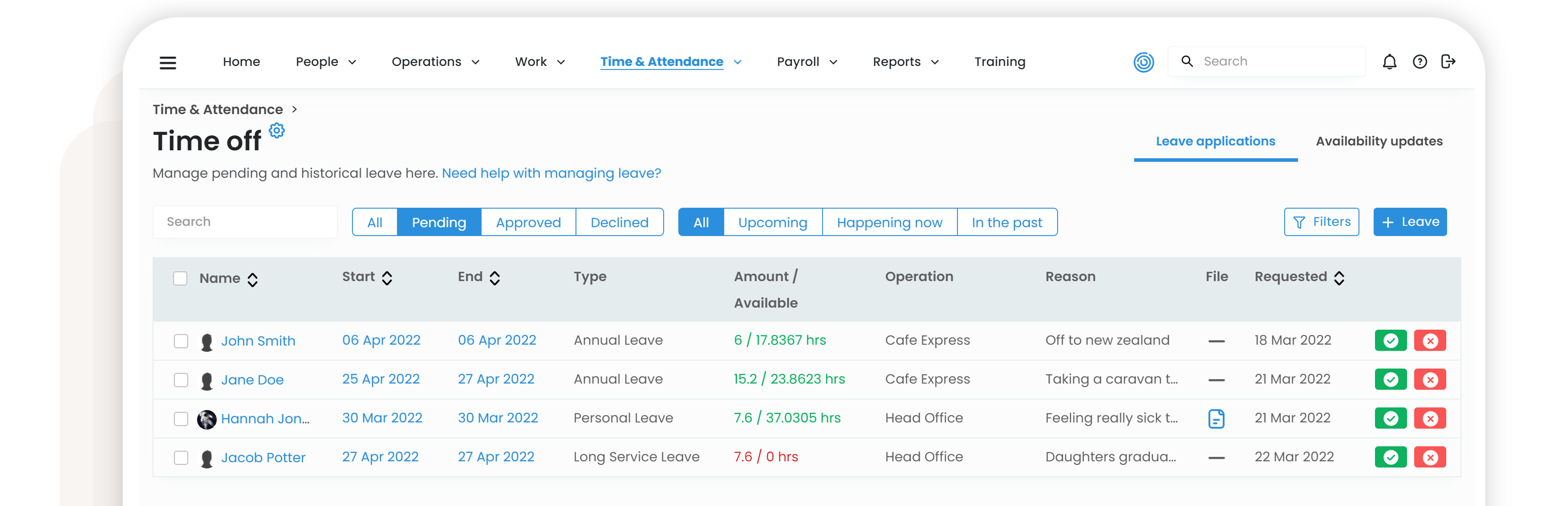Open the hamburger menu icon
1568x506 pixels.
click(167, 62)
